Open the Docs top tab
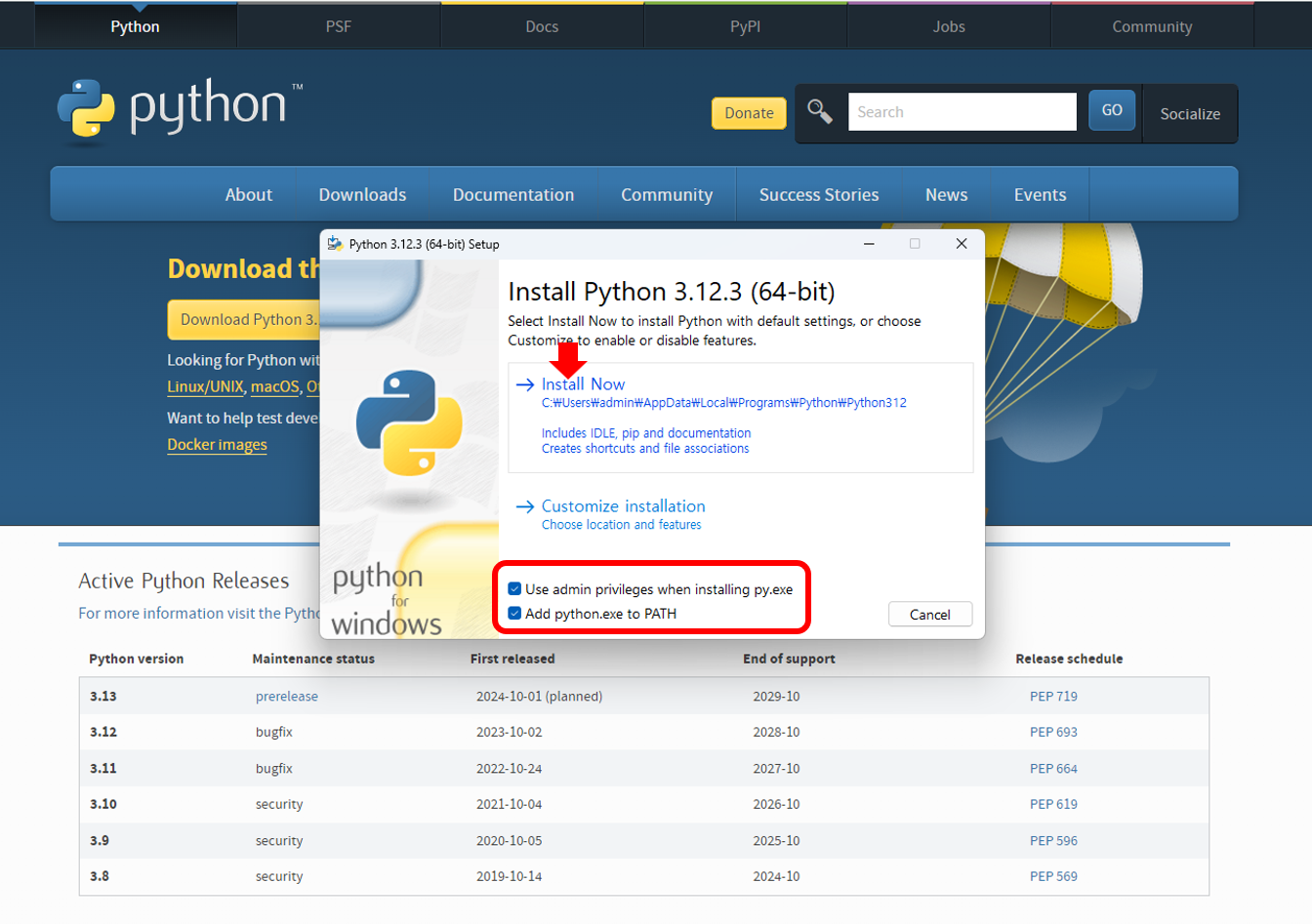This screenshot has height=924, width=1312. 542,26
